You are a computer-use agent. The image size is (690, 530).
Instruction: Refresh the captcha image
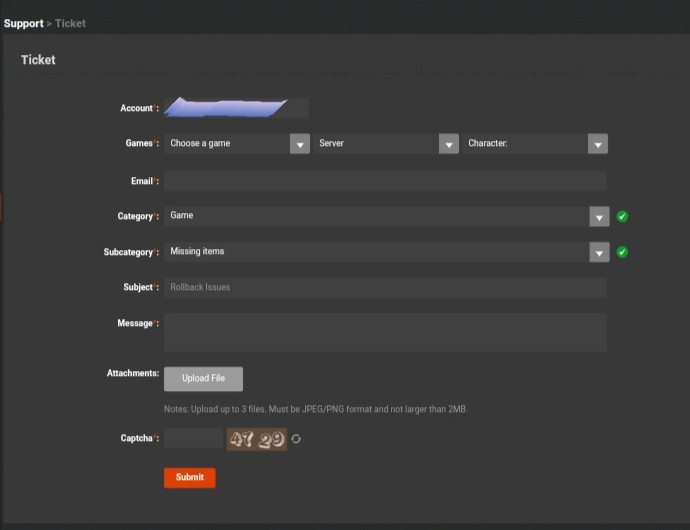[x=296, y=439]
